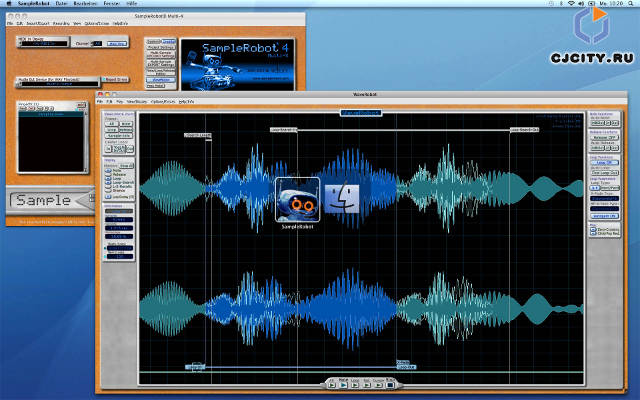Play the Note region with the transport button

pyautogui.click(x=343, y=385)
